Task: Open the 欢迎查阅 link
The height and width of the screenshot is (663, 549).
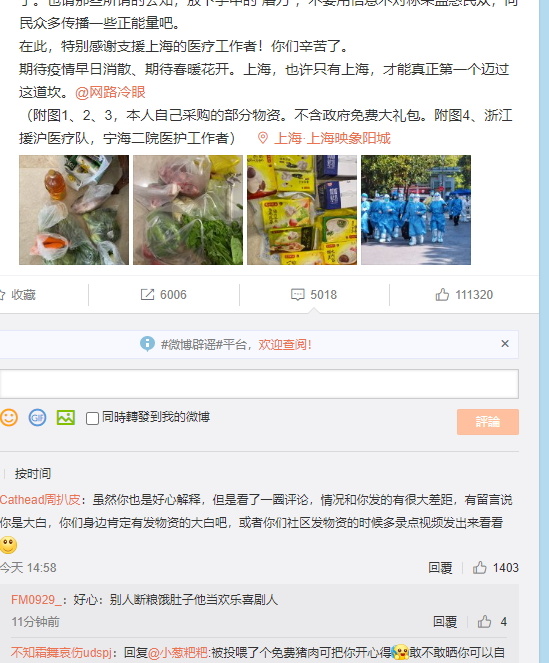Action: tap(285, 345)
